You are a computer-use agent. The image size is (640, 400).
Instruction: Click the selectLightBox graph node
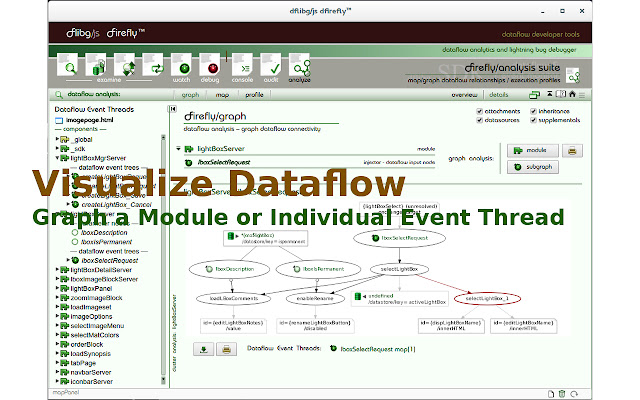[399, 269]
